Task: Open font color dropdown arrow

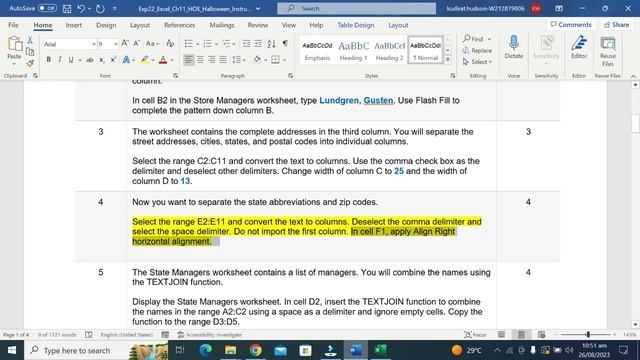Action: tap(172, 60)
